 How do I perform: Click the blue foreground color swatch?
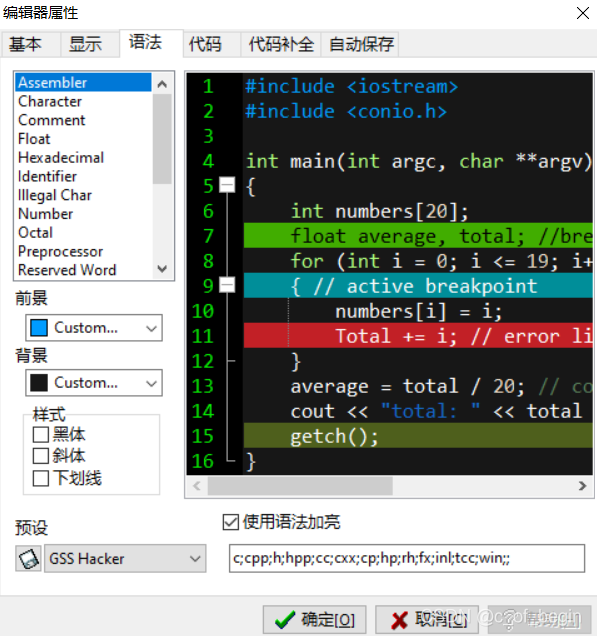coord(39,328)
